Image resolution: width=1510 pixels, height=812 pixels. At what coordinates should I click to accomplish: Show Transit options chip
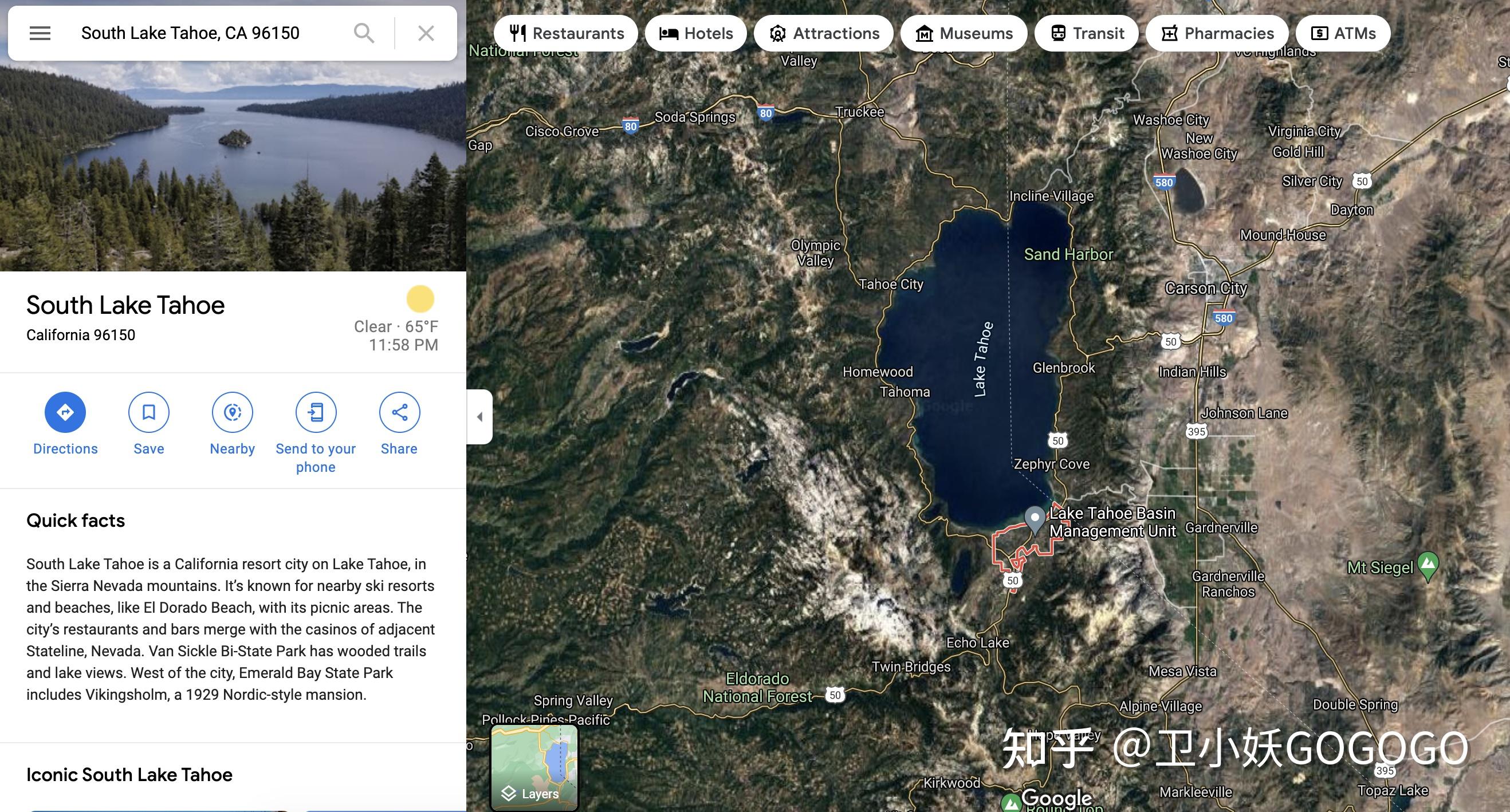[x=1087, y=33]
